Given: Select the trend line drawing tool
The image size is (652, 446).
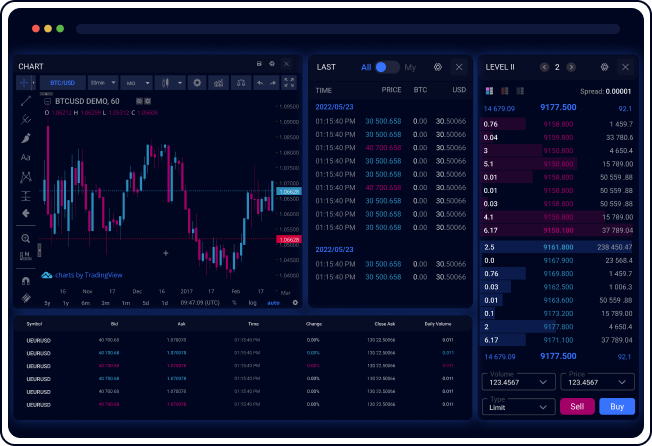Looking at the screenshot, I should (26, 101).
